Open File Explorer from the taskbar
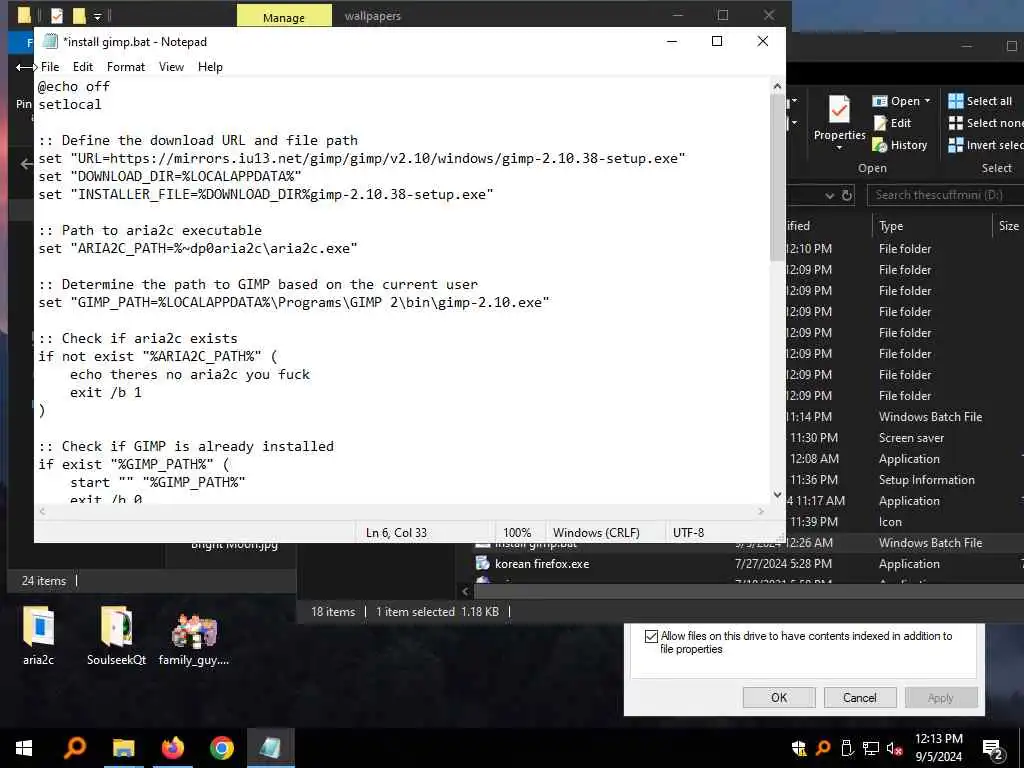The image size is (1024, 768). point(123,748)
